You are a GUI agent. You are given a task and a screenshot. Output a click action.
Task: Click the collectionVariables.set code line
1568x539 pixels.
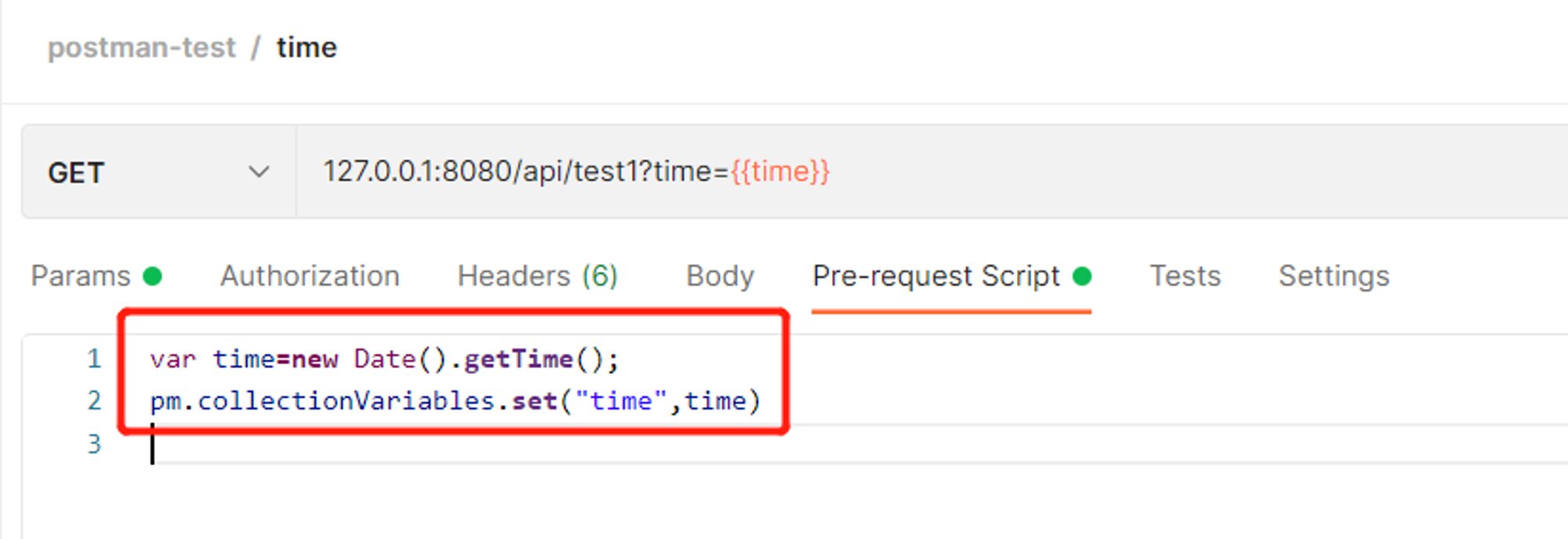456,400
